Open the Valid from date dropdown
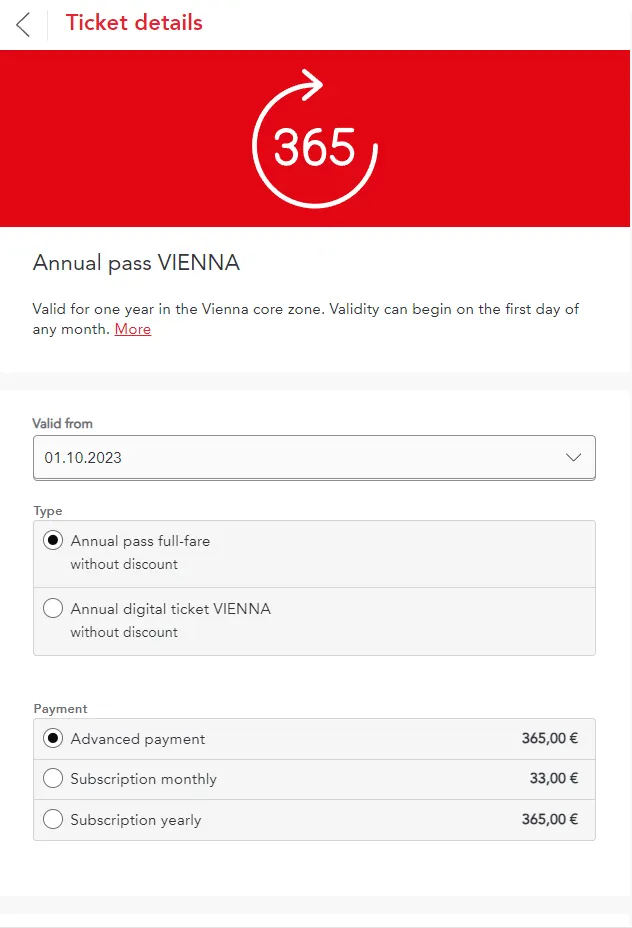 coord(300,457)
